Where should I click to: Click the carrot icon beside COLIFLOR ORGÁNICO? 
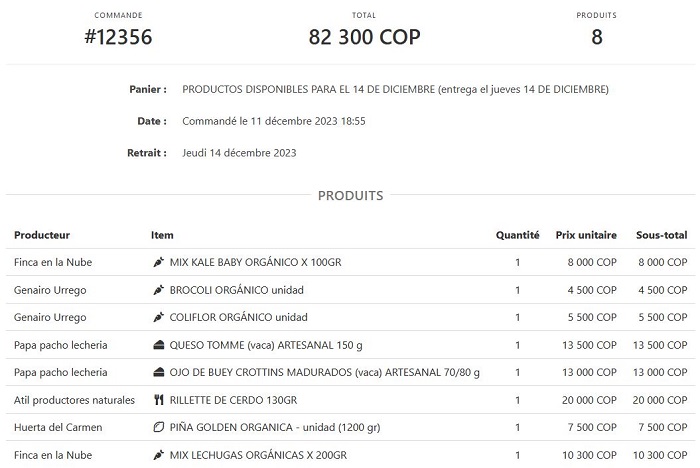(158, 317)
